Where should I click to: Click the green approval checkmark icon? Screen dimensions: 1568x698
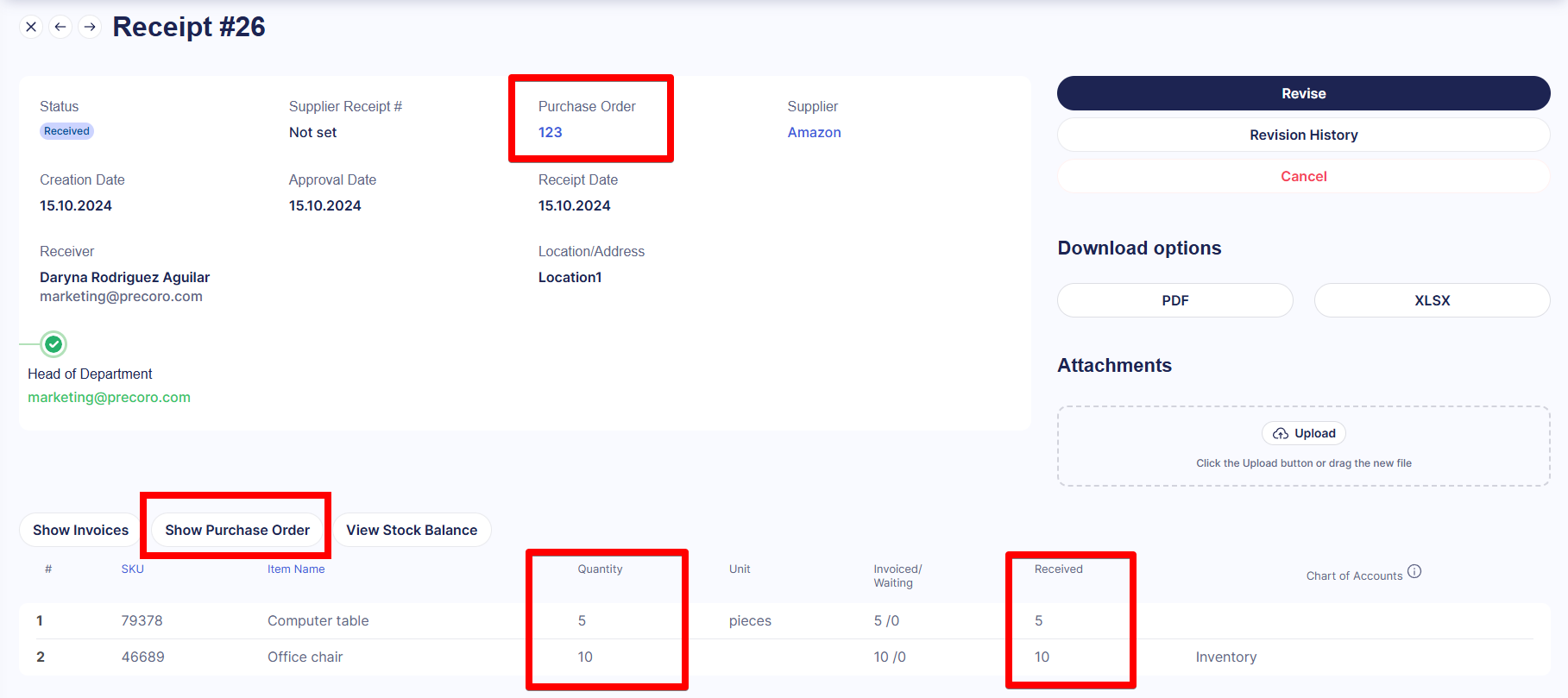click(54, 345)
